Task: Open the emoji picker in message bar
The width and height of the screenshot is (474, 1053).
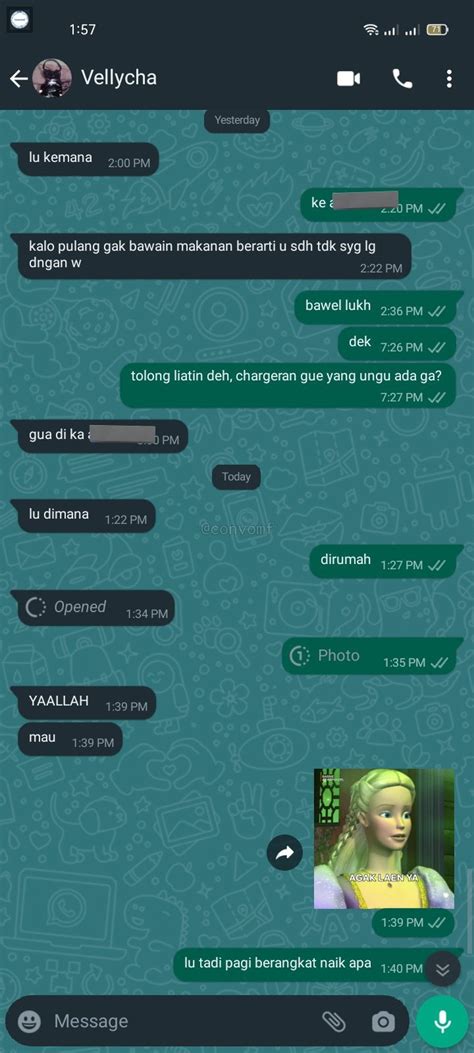Action: pos(29,1022)
